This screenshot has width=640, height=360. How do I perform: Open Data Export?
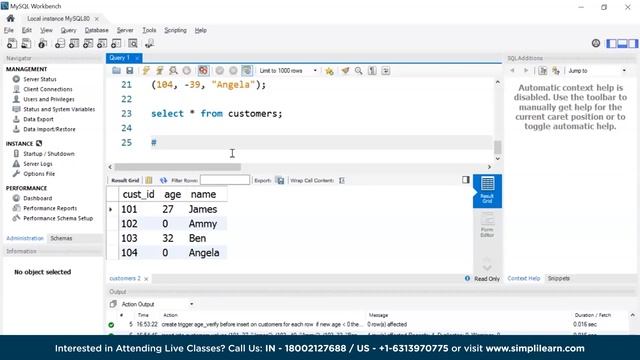tap(38, 119)
